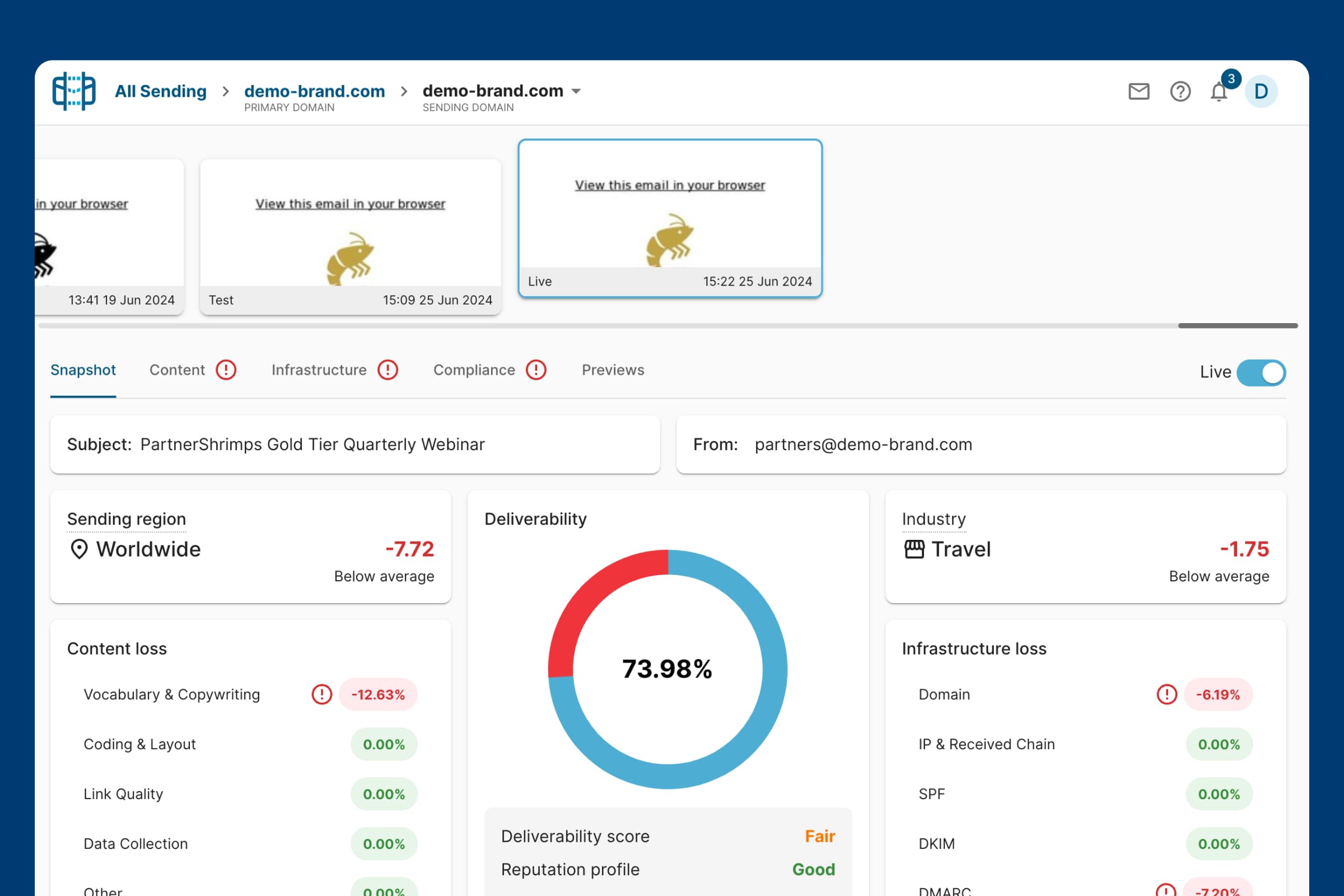Open the Previews tab

click(x=613, y=370)
